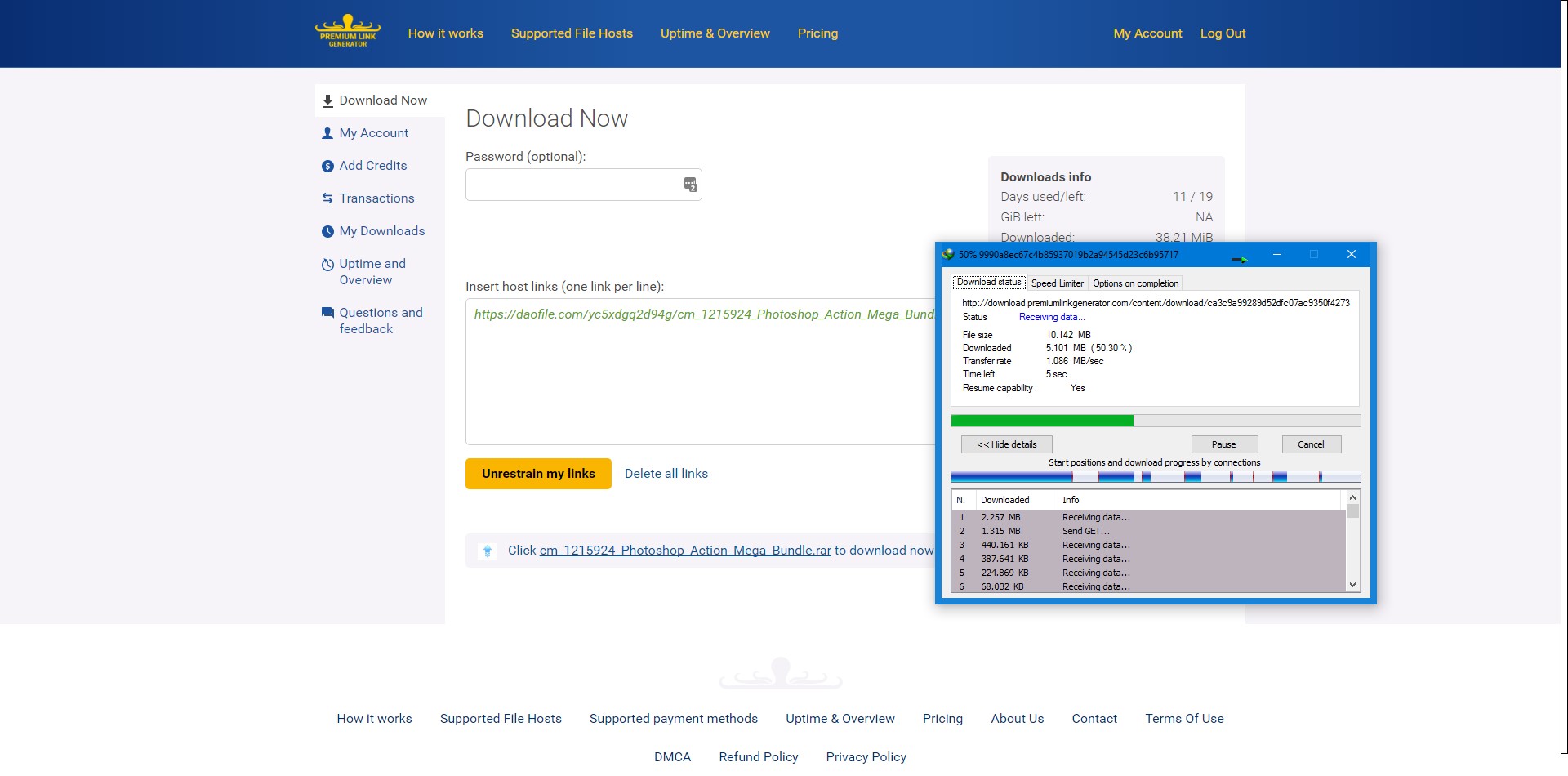Click the My Downloads clock icon
1568x776 pixels.
click(327, 231)
